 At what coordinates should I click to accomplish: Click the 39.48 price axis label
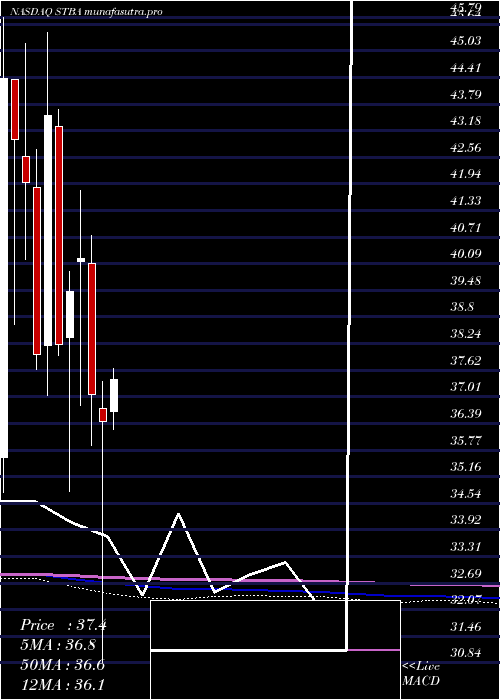466,280
